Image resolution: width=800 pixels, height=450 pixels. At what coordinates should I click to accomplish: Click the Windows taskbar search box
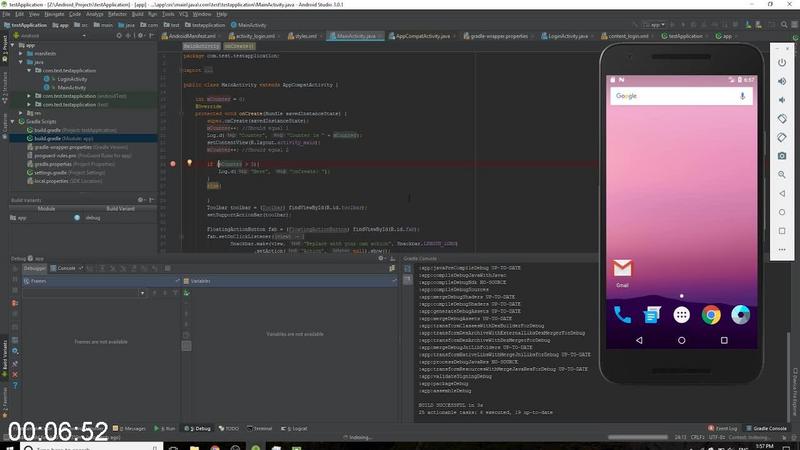point(92,447)
